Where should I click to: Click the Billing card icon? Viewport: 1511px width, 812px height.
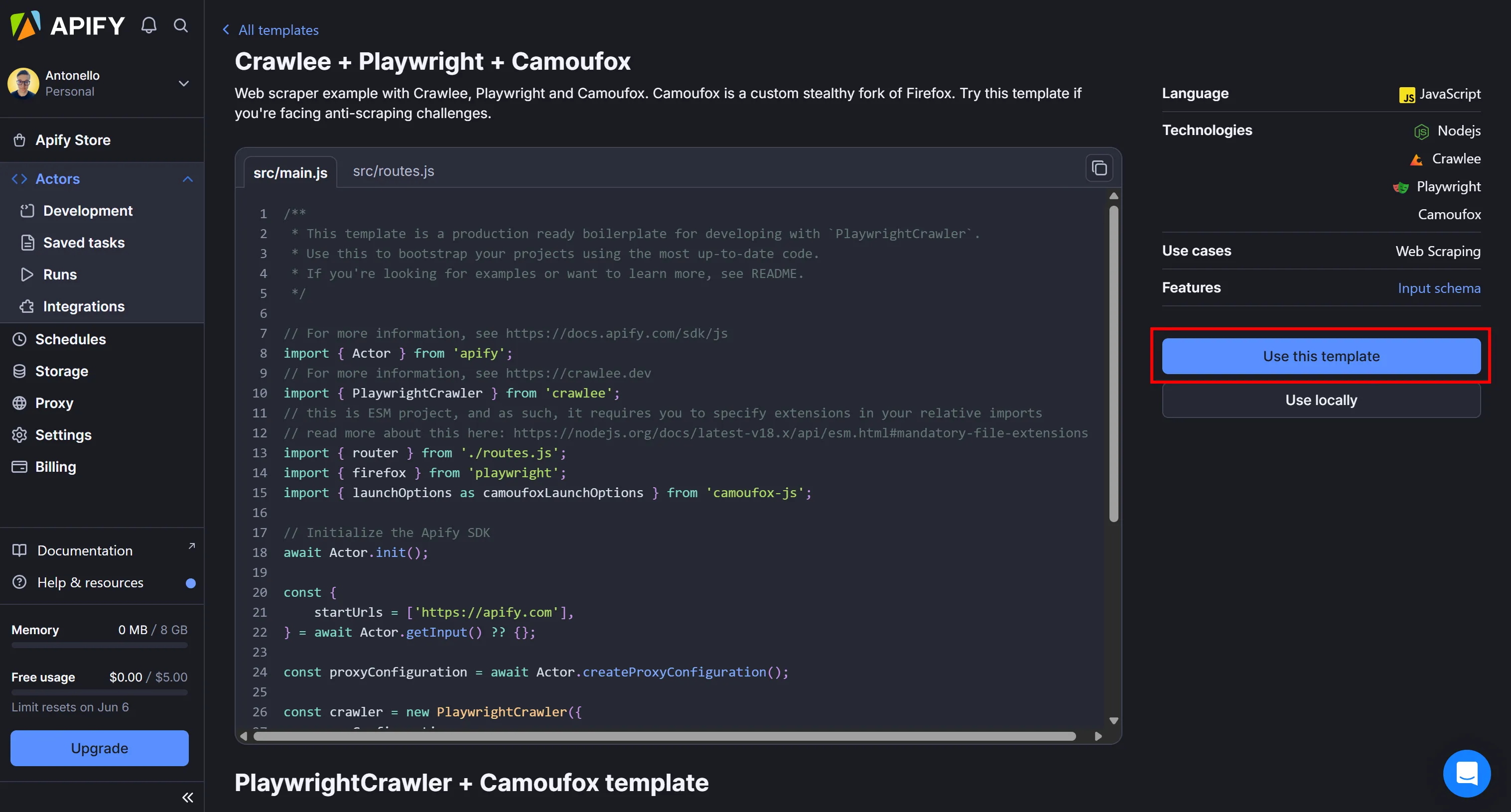[x=19, y=467]
